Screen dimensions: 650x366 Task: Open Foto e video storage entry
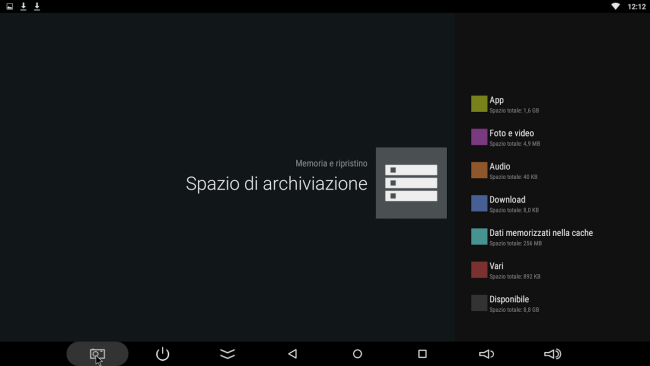tap(552, 137)
